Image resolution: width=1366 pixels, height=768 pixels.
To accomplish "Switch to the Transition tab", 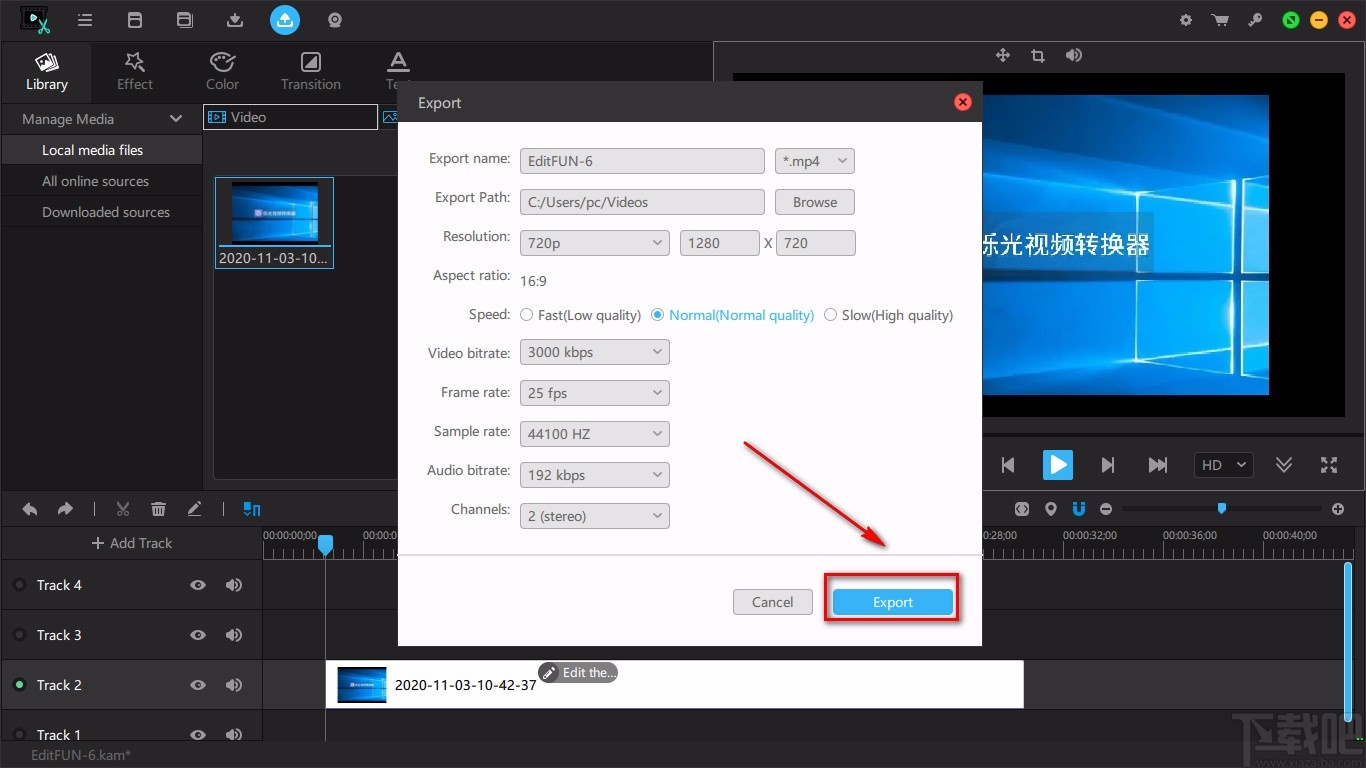I will point(311,71).
